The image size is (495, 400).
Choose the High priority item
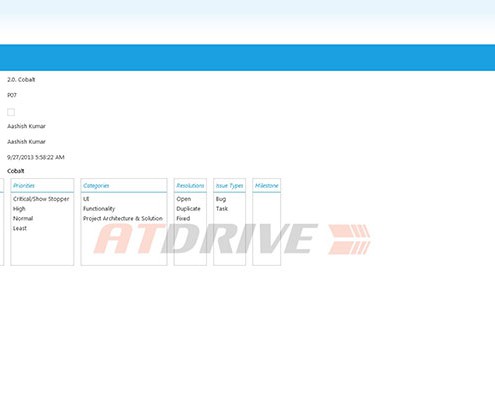19,209
